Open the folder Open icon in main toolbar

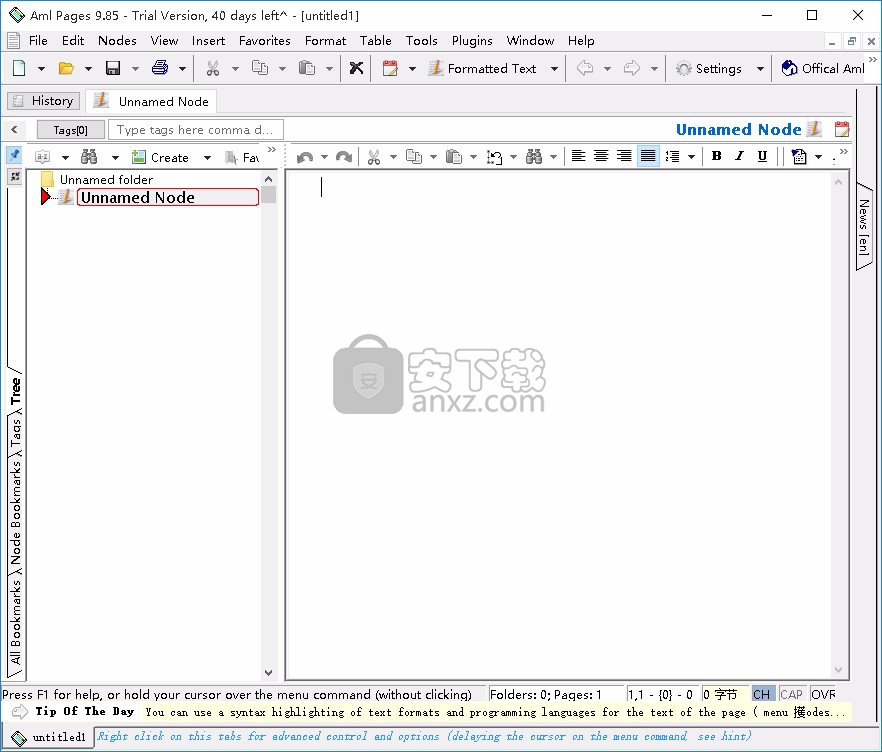pos(66,68)
